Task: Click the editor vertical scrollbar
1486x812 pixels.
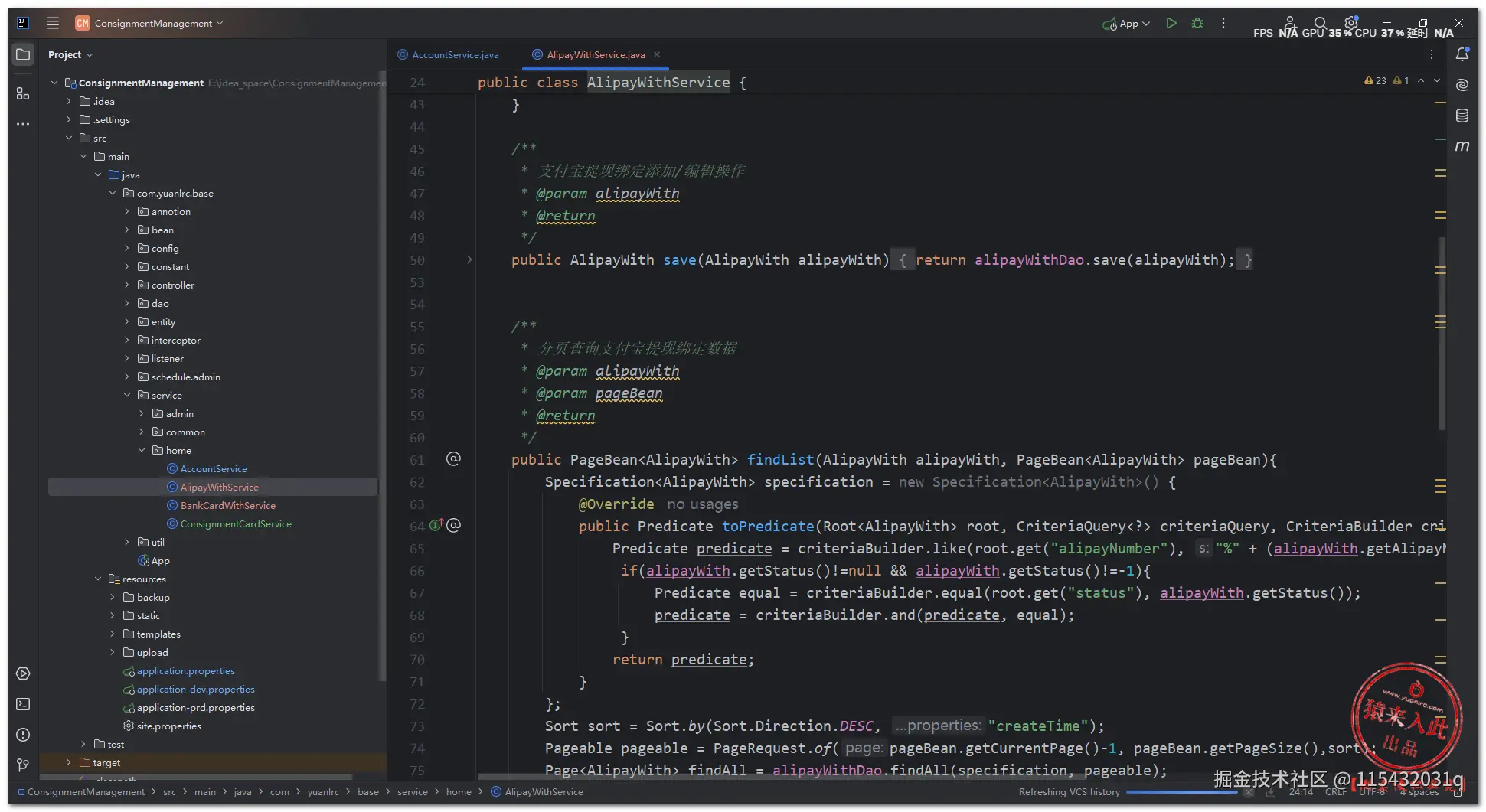Action: (x=1442, y=333)
